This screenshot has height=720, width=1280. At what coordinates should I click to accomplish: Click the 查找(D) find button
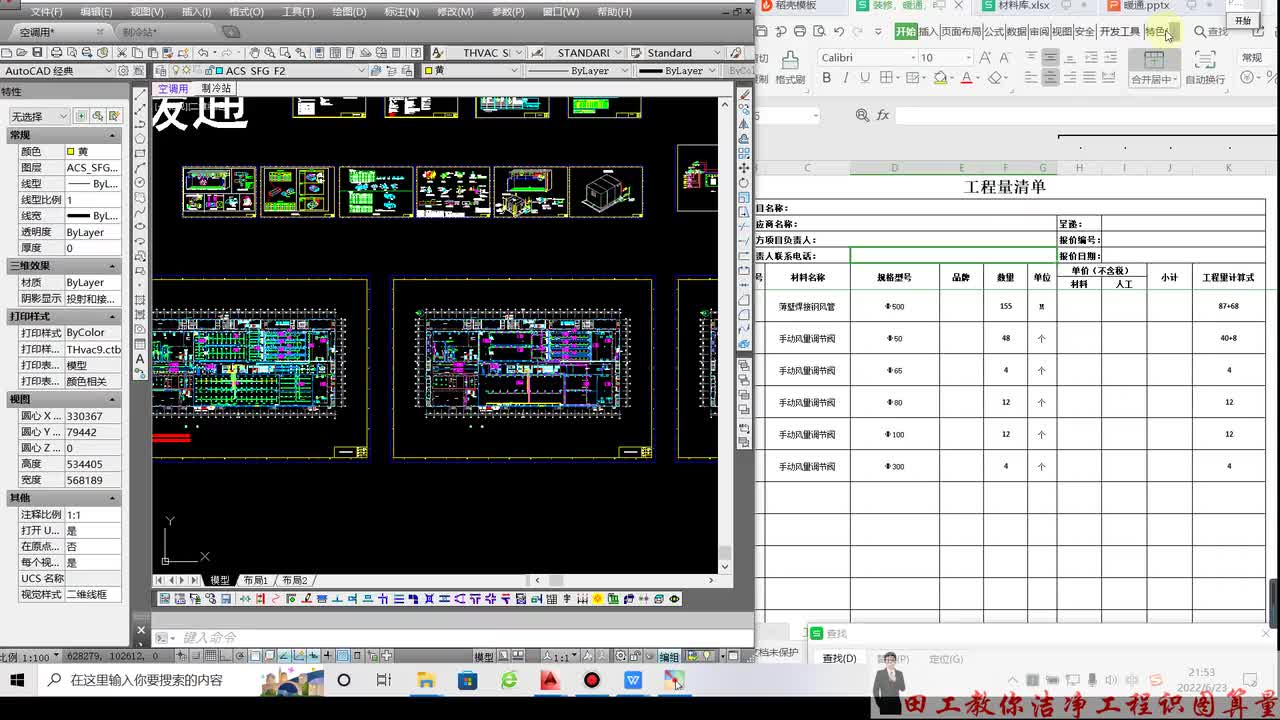click(x=839, y=658)
